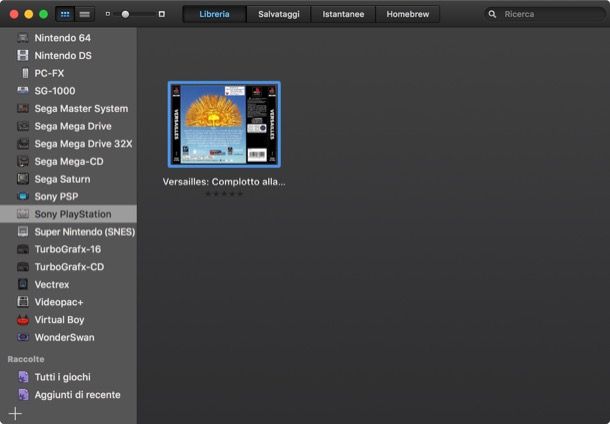
Task: Click the thumbnail size slider knob
Action: (125, 14)
